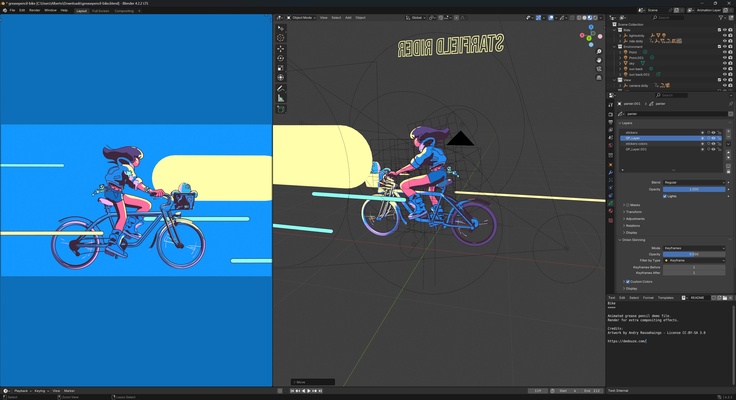Open the Templates menu in text editor
The image size is (736, 400).
pos(666,298)
